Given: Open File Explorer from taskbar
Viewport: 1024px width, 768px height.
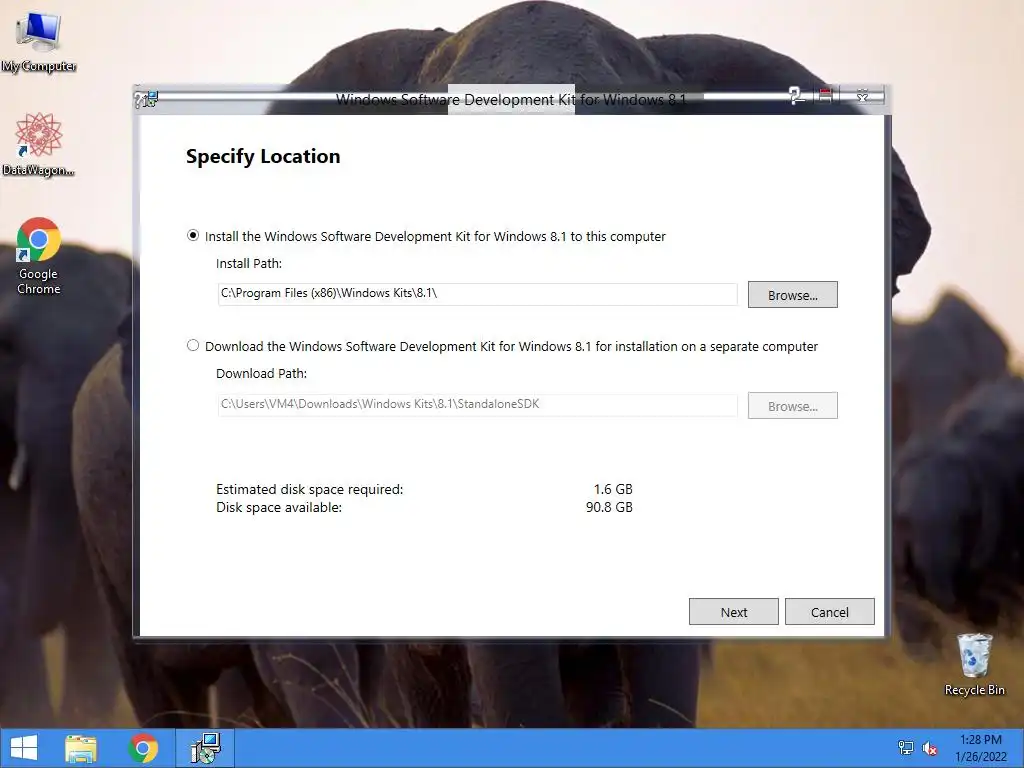Looking at the screenshot, I should click(x=81, y=748).
